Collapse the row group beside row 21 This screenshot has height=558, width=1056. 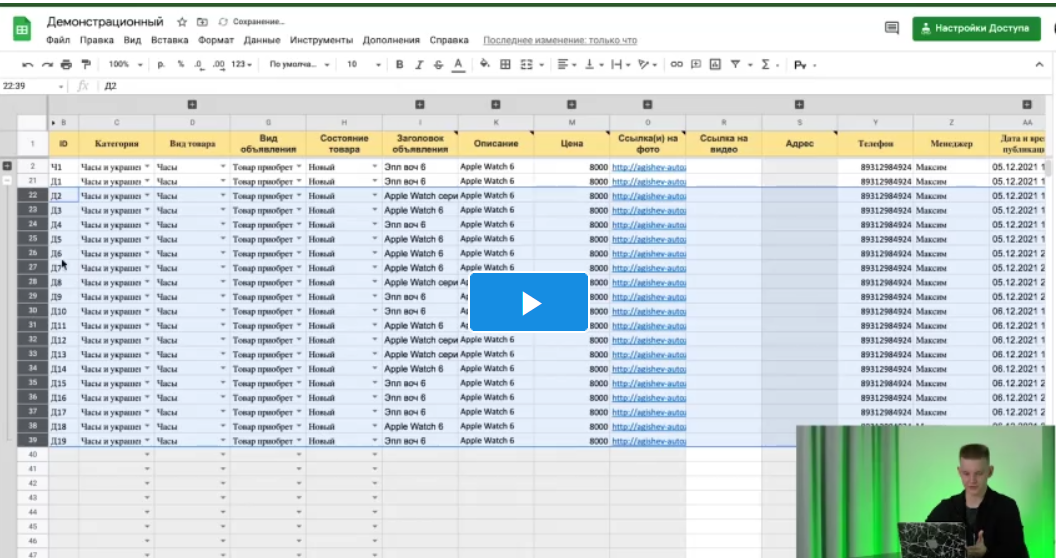7,180
